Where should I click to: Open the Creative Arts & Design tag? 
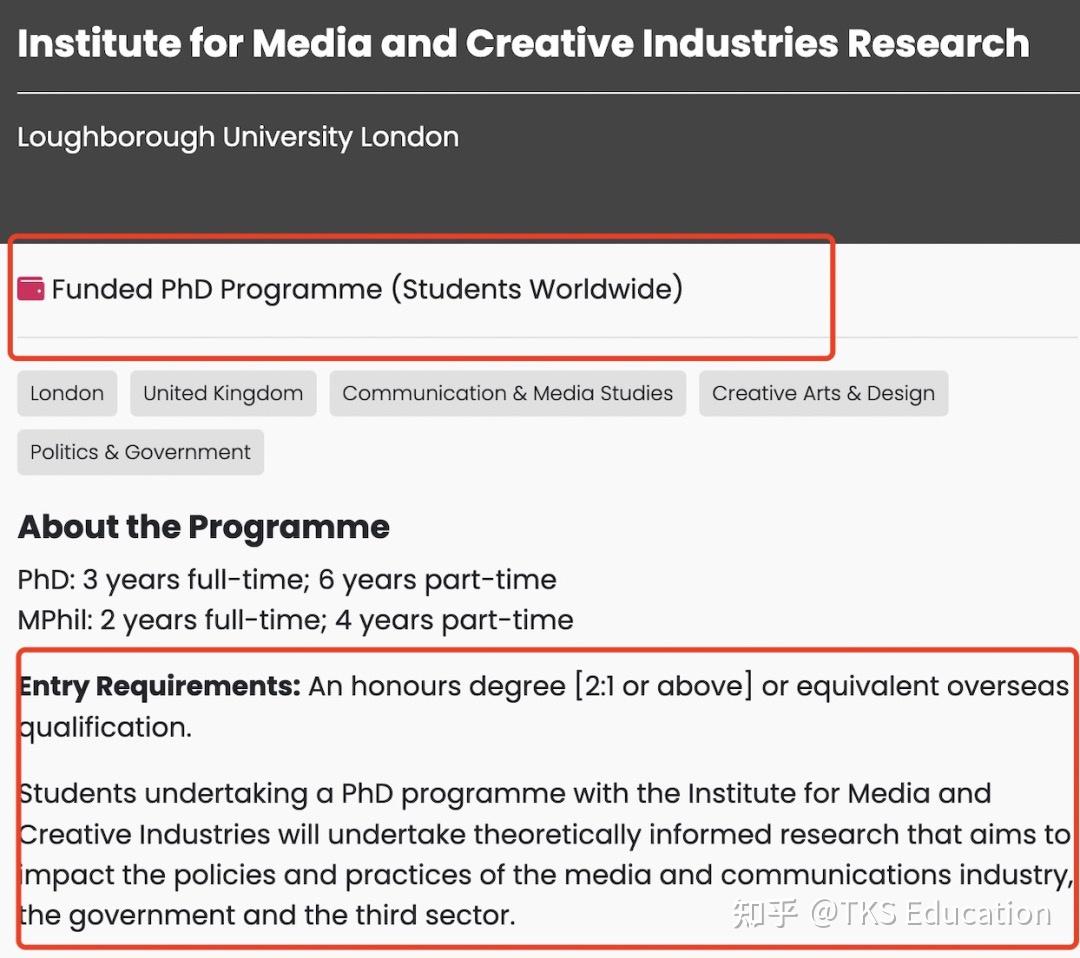[823, 394]
